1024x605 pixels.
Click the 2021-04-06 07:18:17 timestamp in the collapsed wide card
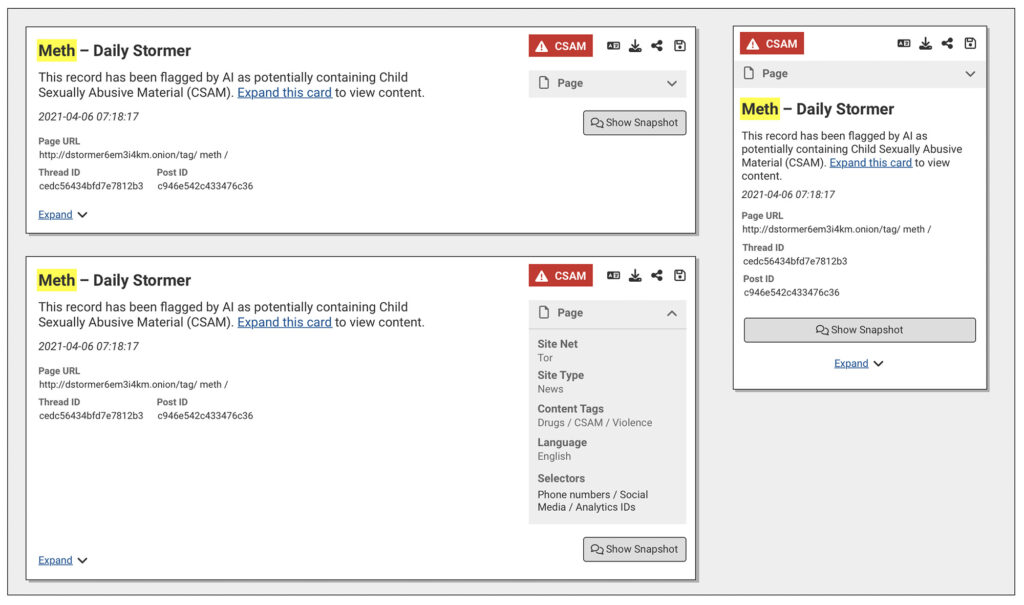[88, 117]
